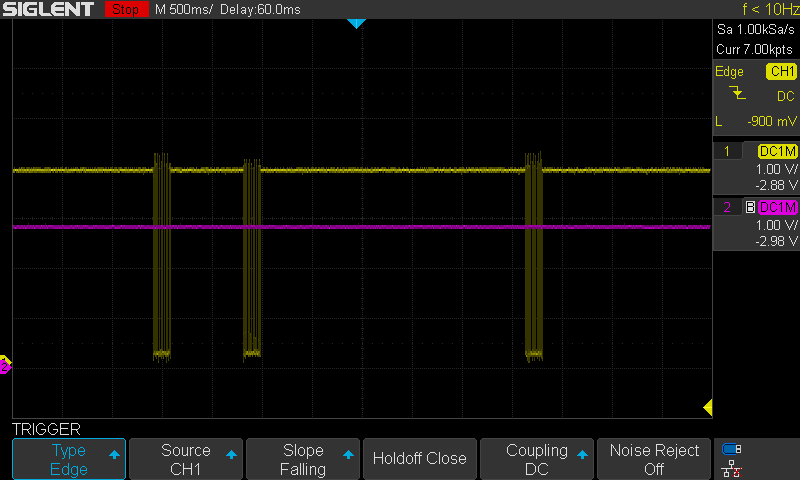The height and width of the screenshot is (480, 800).
Task: Click the TRIGGER menu title
Action: click(46, 429)
